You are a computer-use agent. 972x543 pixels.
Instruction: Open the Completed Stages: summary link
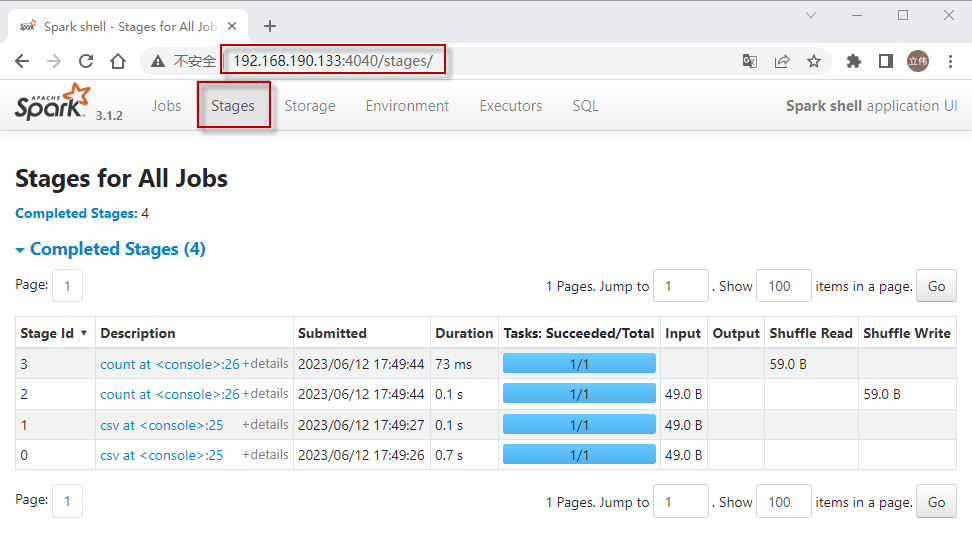click(76, 213)
